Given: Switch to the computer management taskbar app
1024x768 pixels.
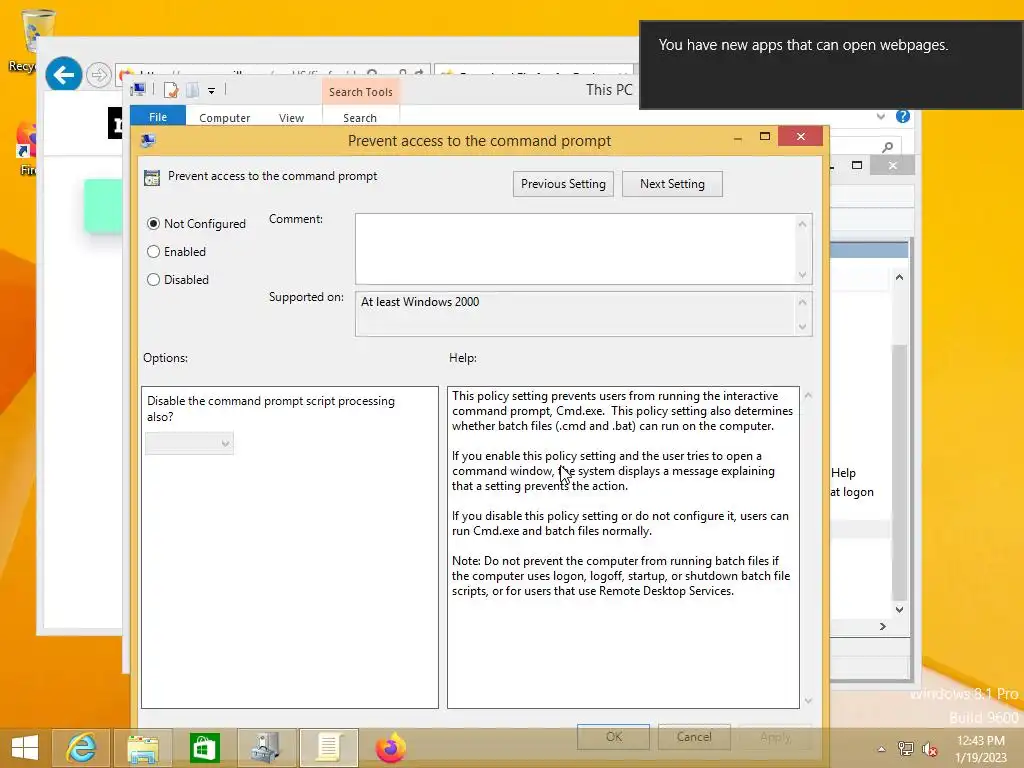Looking at the screenshot, I should point(266,748).
